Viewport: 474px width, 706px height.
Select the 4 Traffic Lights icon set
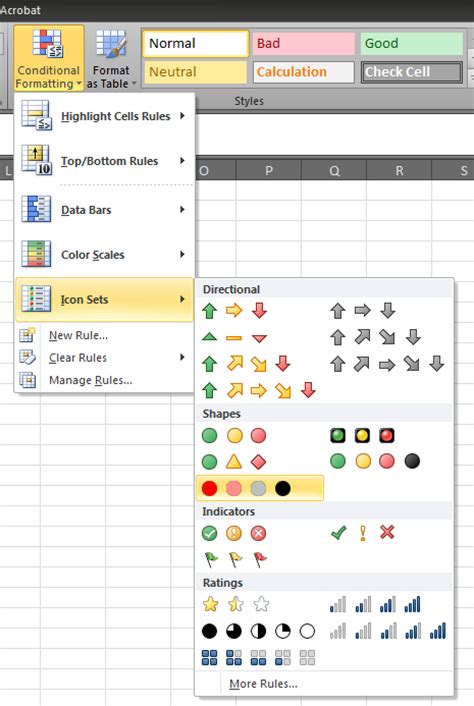click(x=375, y=462)
